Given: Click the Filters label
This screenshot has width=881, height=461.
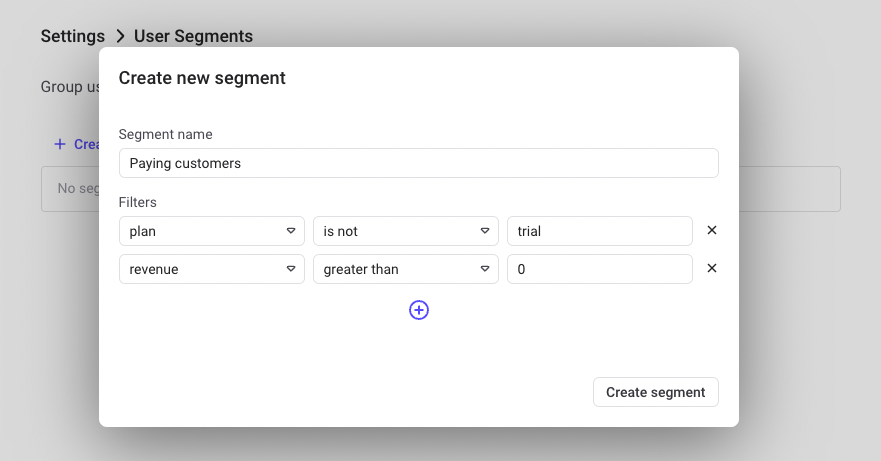Looking at the screenshot, I should [138, 202].
